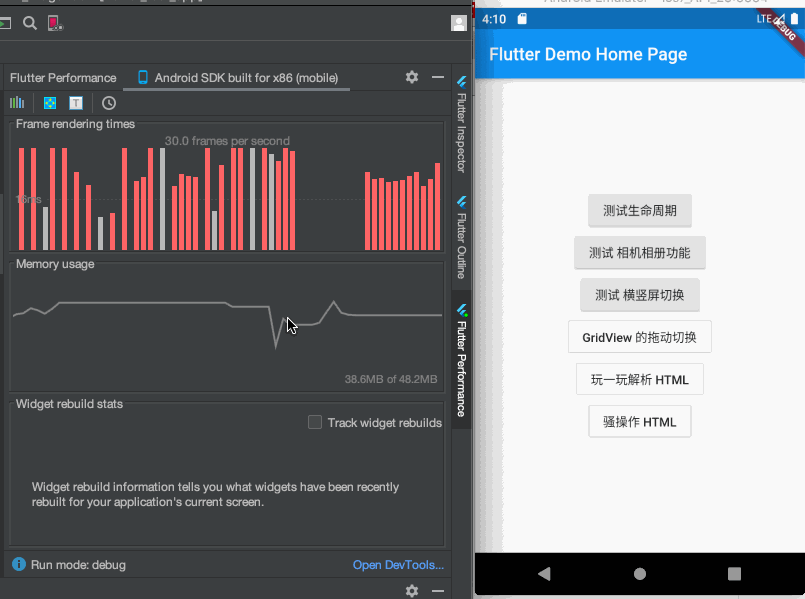The image size is (805, 599).
Task: Open DevTools link
Action: (398, 565)
